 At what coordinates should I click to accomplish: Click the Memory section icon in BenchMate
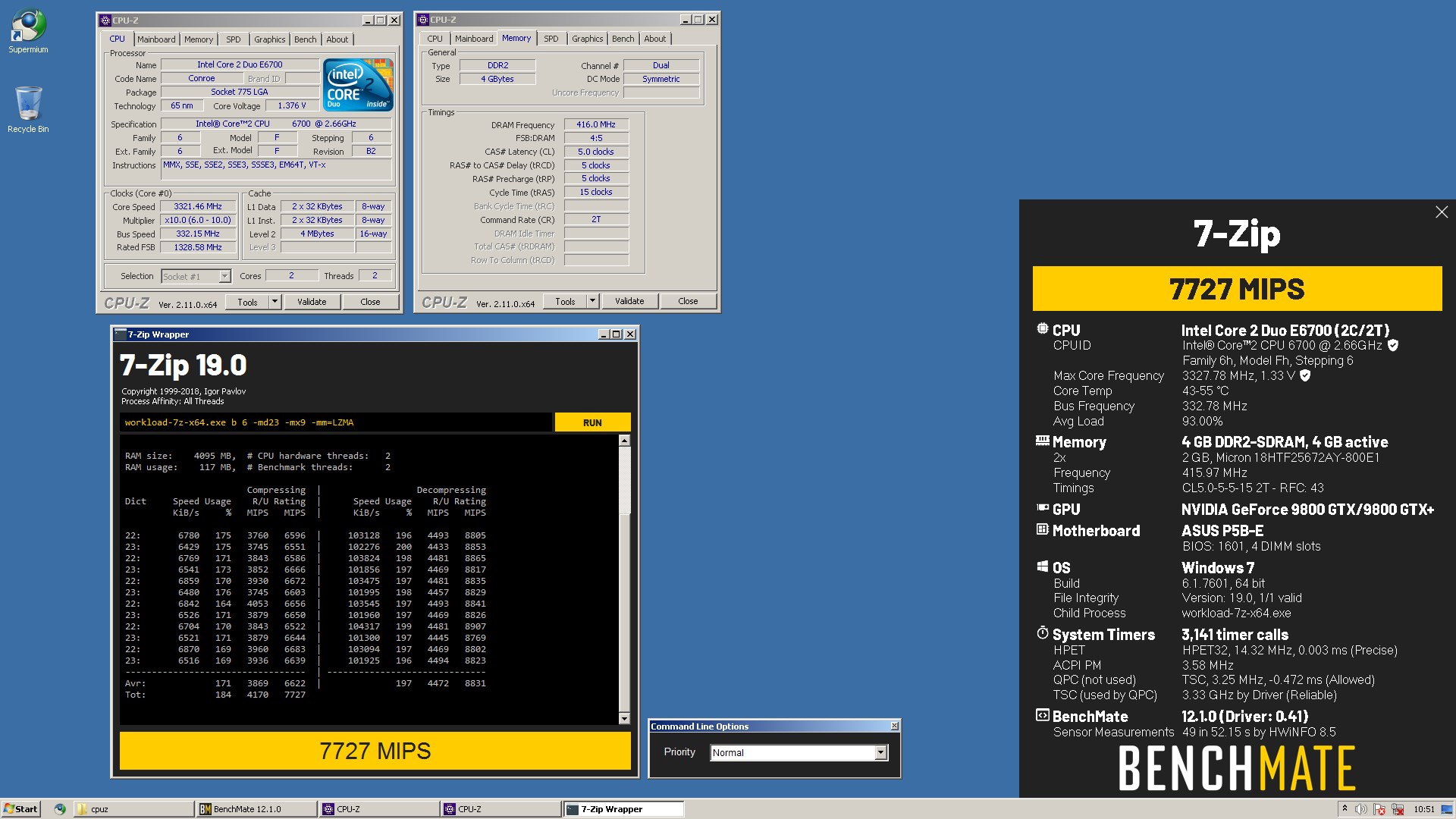1043,441
